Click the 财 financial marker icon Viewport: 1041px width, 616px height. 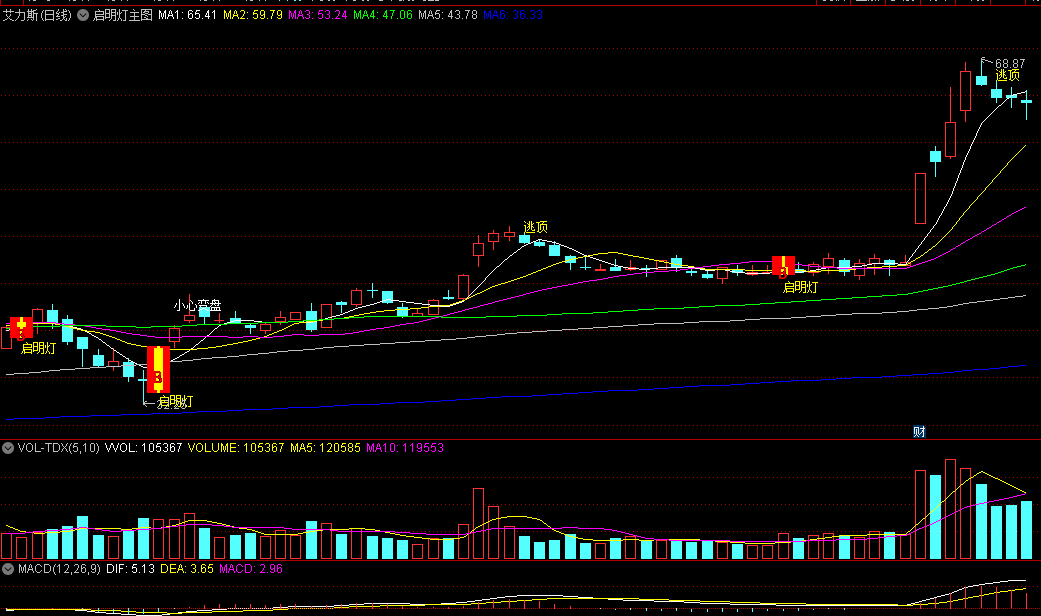[x=919, y=432]
